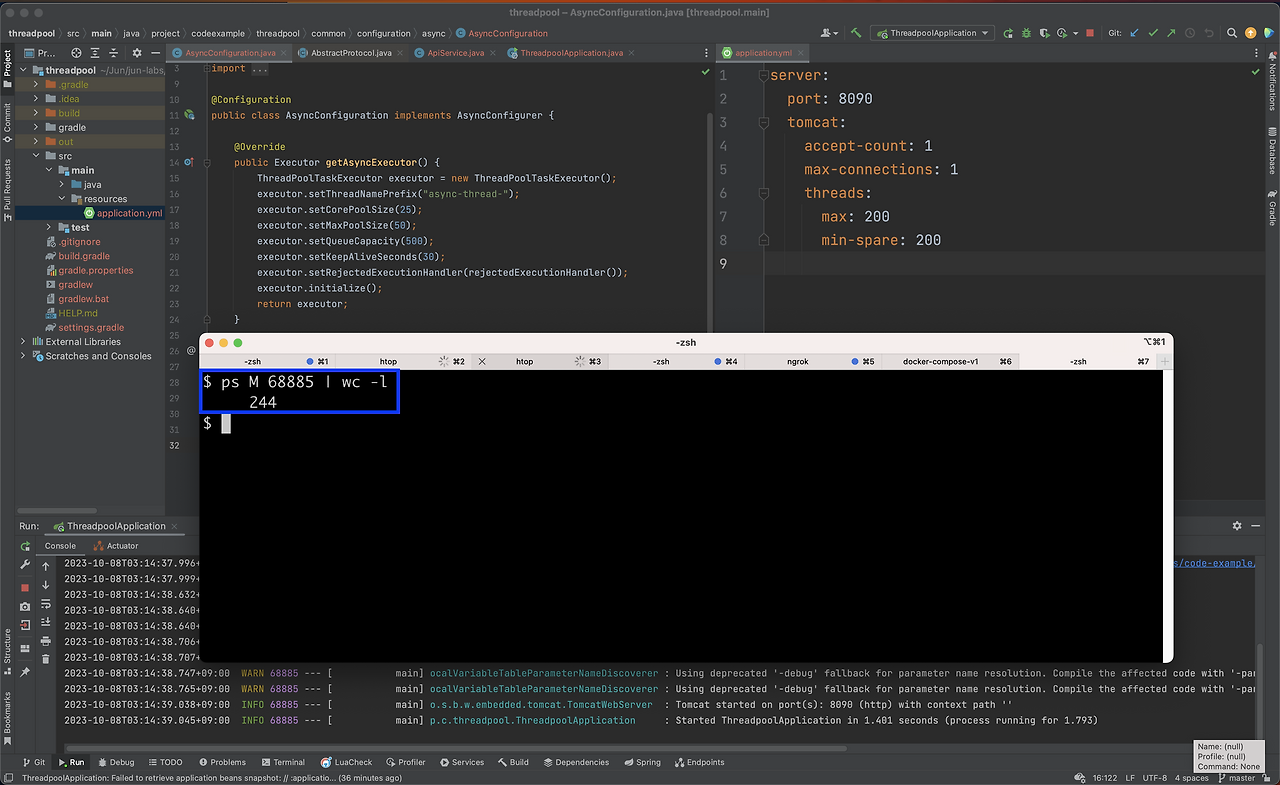The height and width of the screenshot is (785, 1280).
Task: Dump threads using the camera icon
Action: [25, 606]
